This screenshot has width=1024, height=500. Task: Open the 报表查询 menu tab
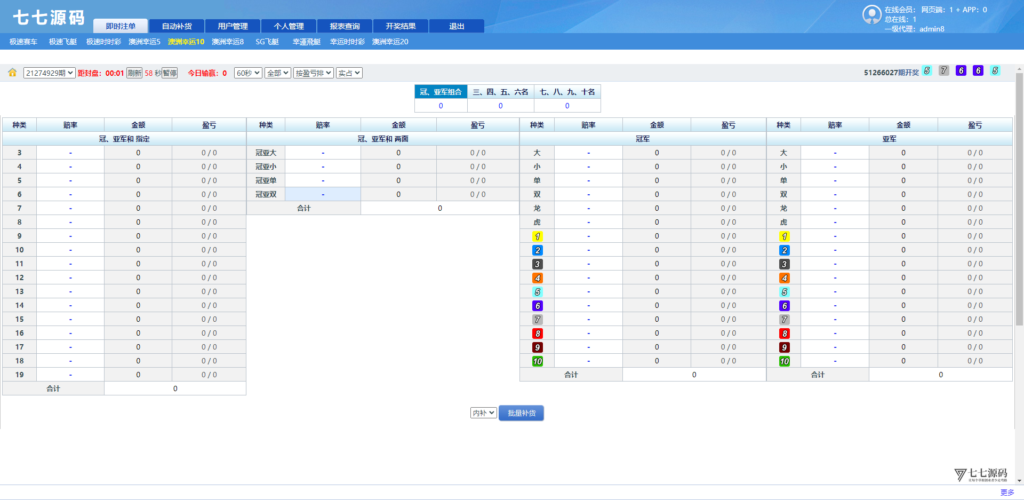pos(344,26)
